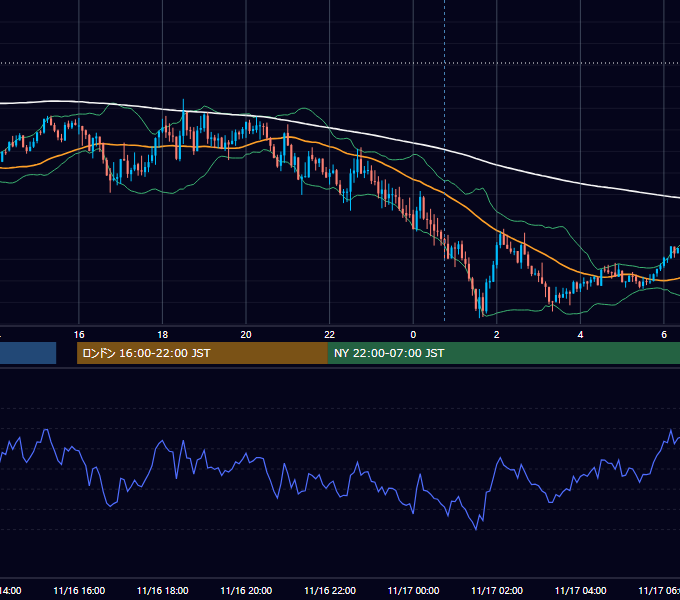Select the ロンドン 16:00-22:00 JST session bar

click(202, 353)
